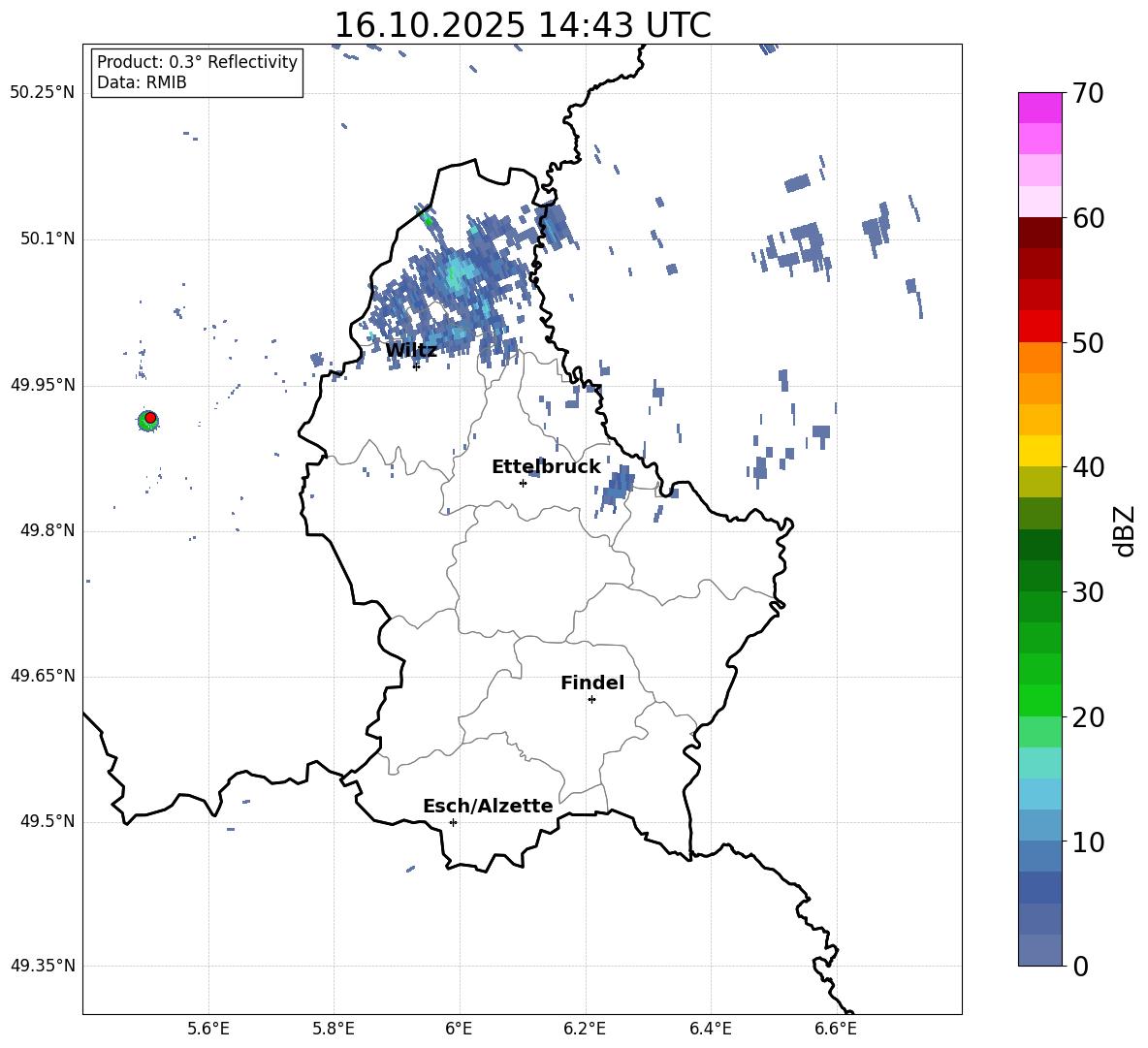Click the Findel location cross marker
Screen dimensions: 1148x1048
591,700
